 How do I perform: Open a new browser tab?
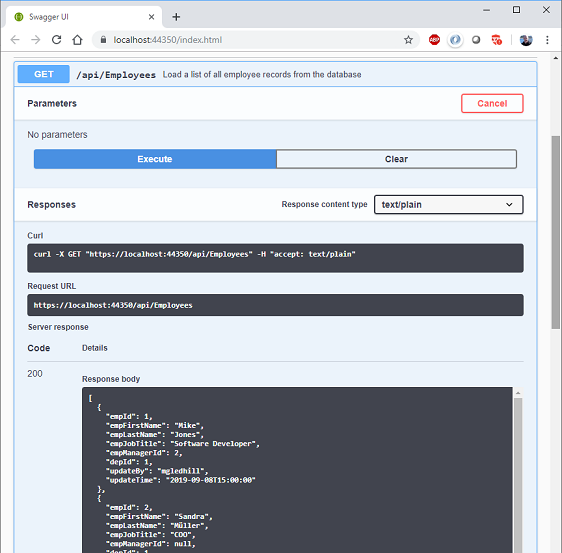coord(176,17)
